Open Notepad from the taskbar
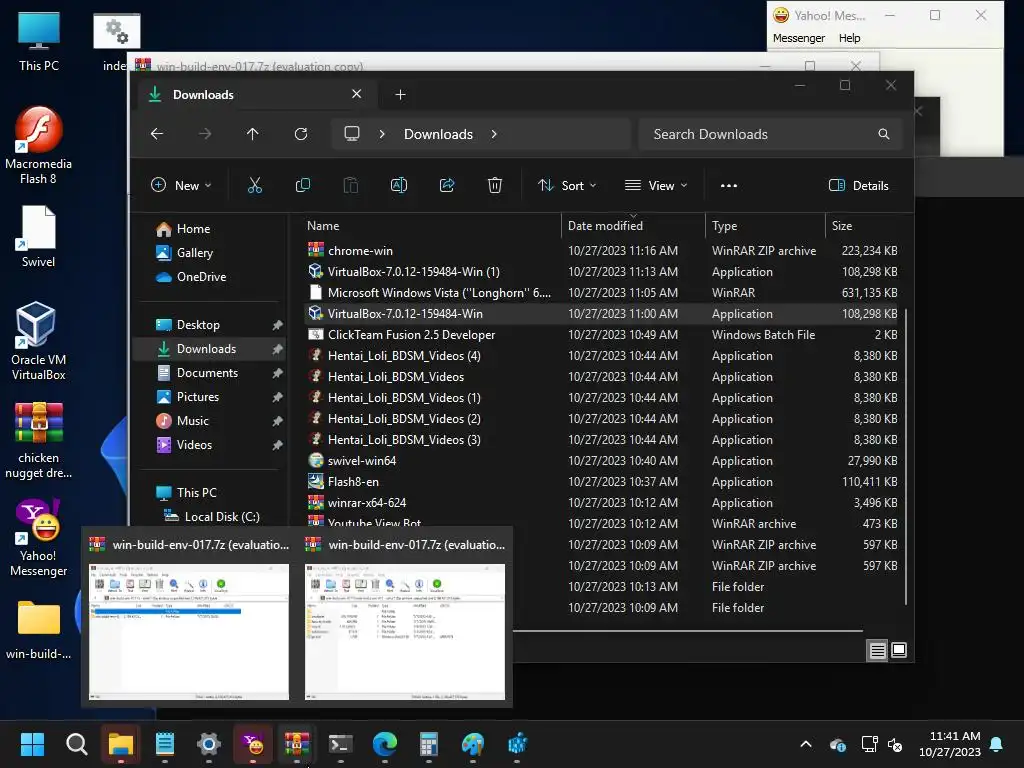1024x768 pixels. [x=165, y=744]
